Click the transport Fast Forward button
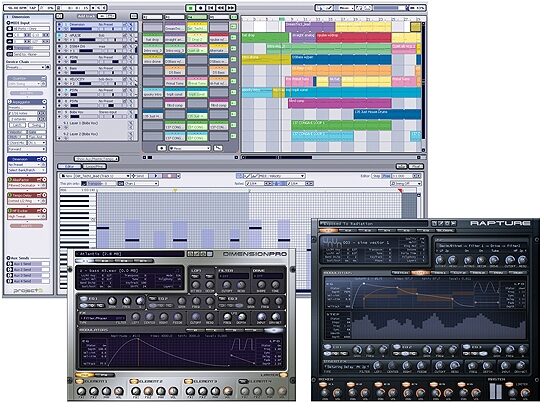Viewport: 544px width, 408px height. coord(231,8)
